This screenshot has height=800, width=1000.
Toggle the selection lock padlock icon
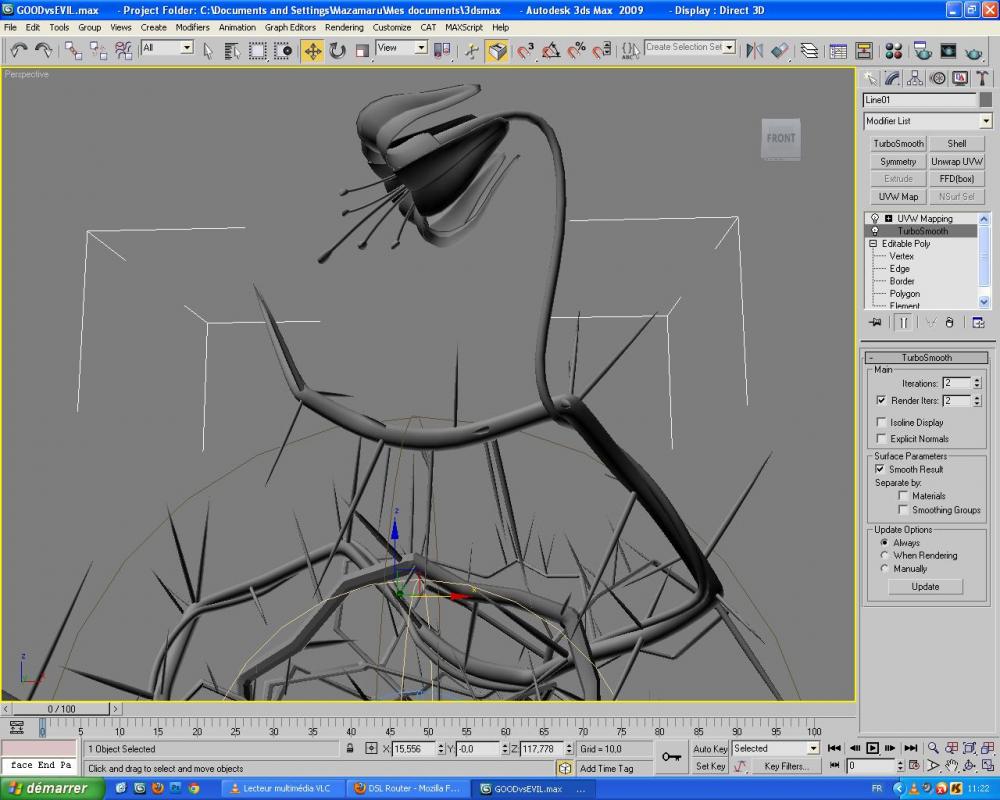coord(350,748)
